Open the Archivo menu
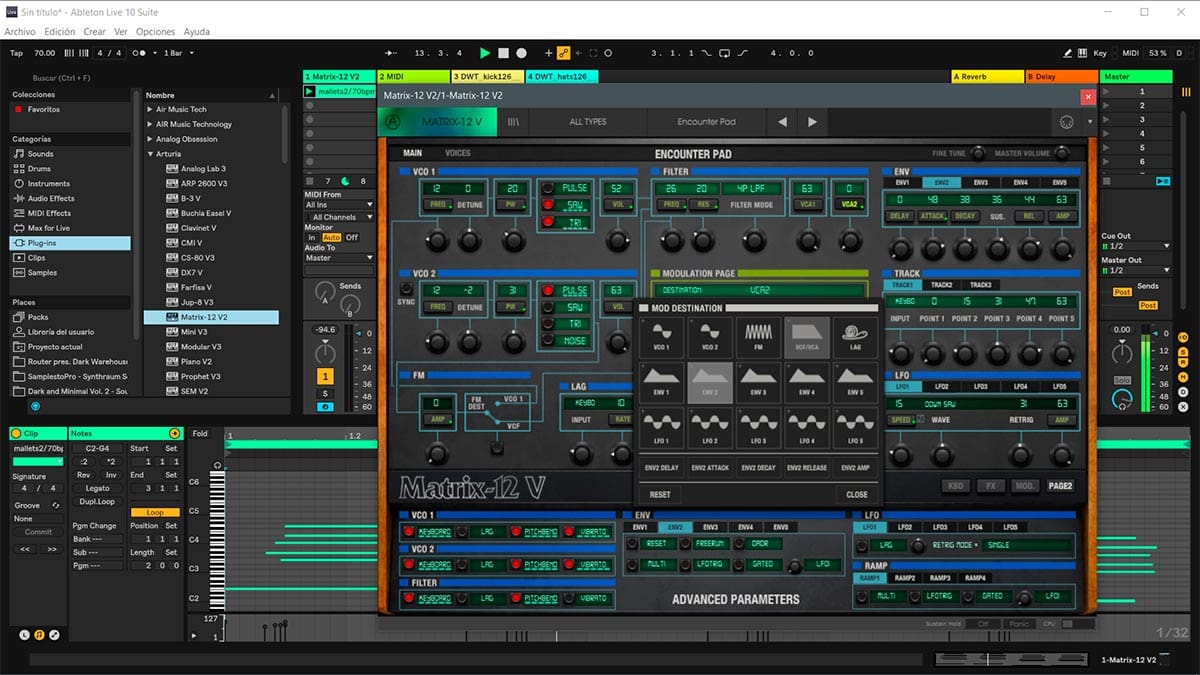Screen dimensions: 1200x675 (20, 32)
